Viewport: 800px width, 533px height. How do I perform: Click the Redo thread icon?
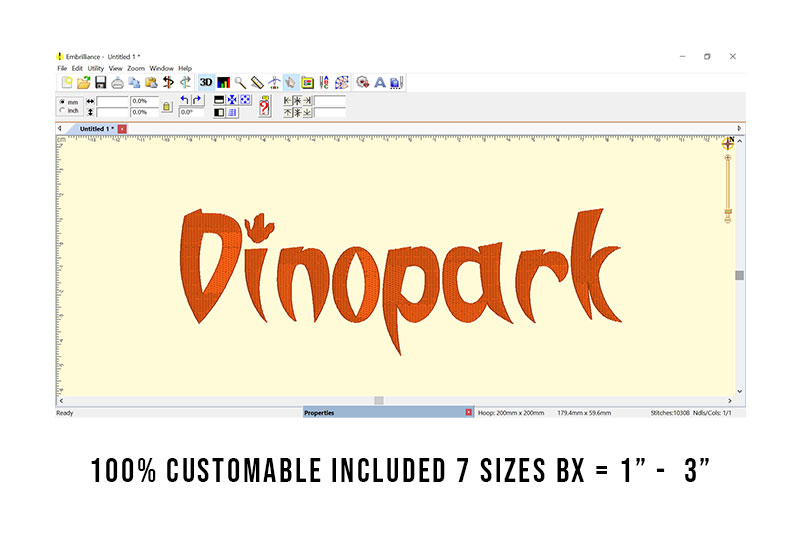point(185,82)
